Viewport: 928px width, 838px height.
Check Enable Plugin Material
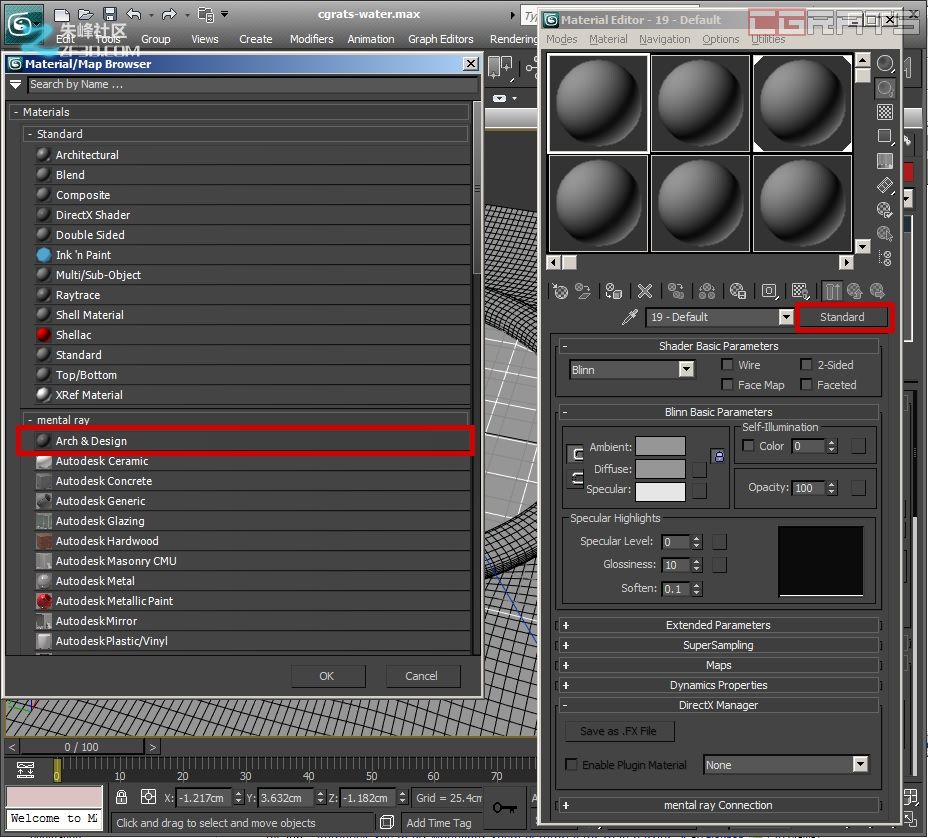(571, 765)
